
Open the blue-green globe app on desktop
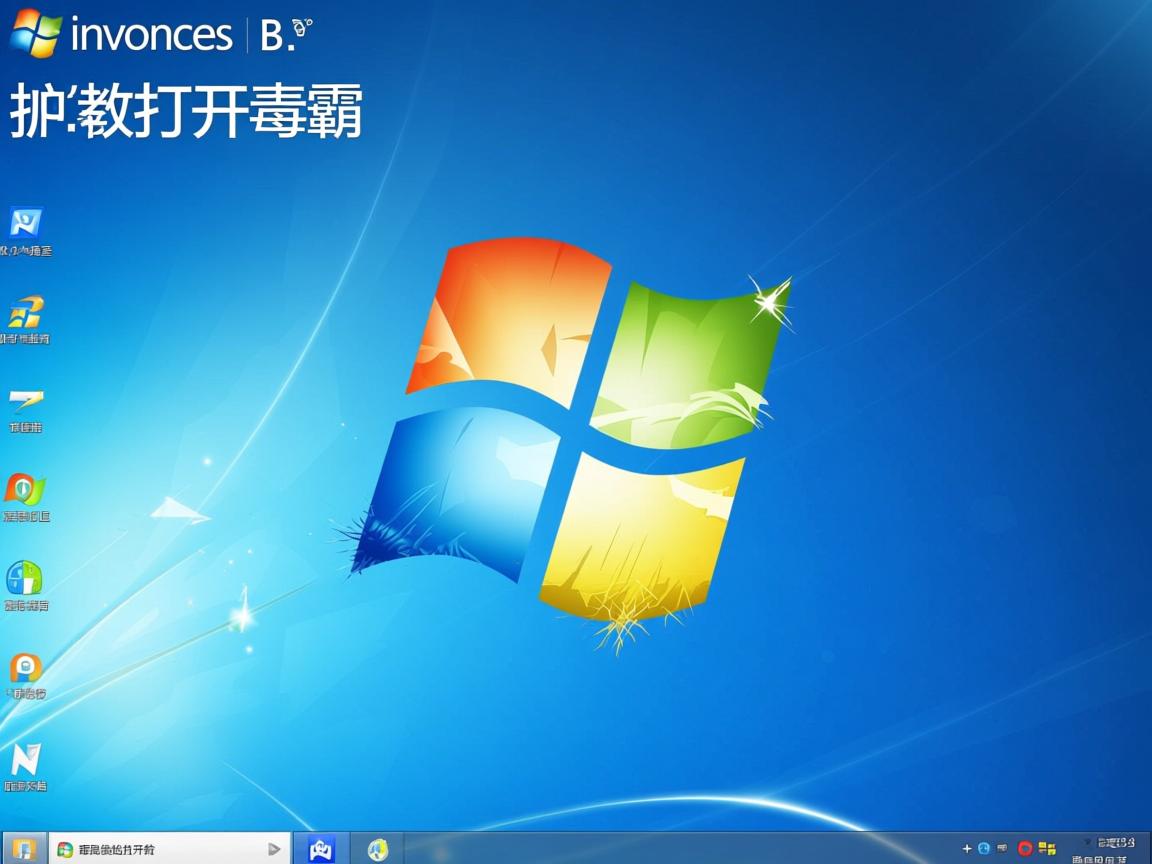[25, 578]
